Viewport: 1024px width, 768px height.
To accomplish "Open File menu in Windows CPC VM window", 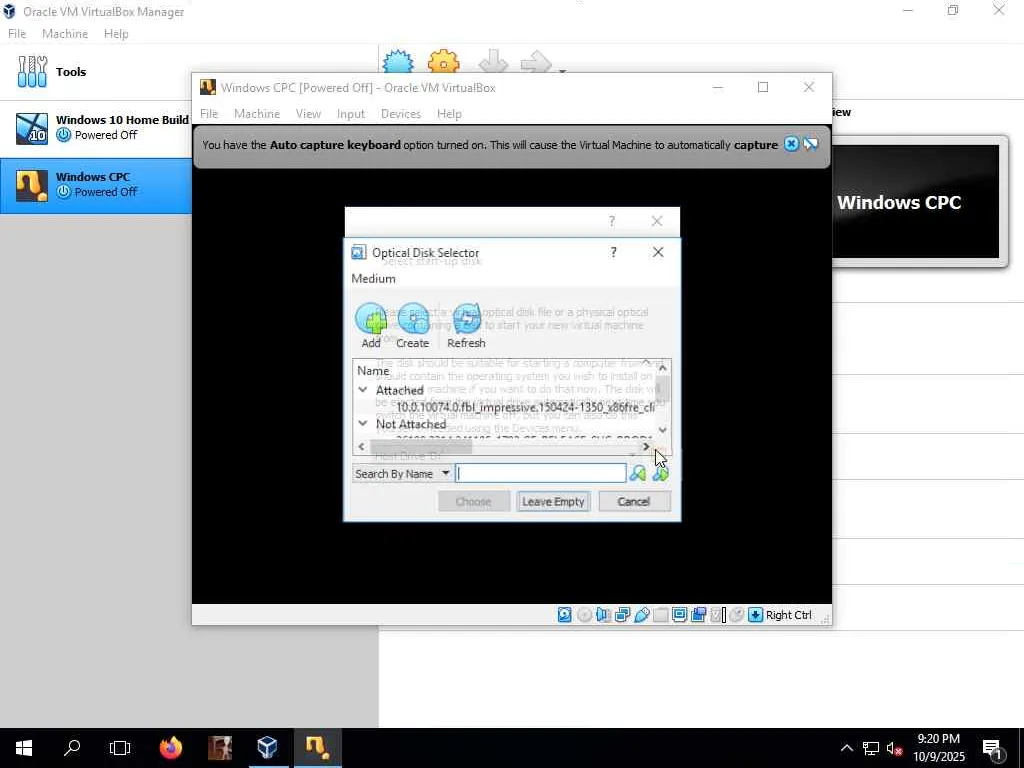I will point(209,114).
